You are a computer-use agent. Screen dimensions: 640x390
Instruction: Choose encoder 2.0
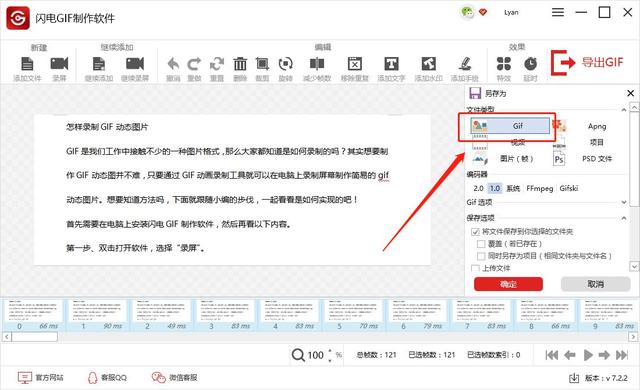click(x=478, y=188)
